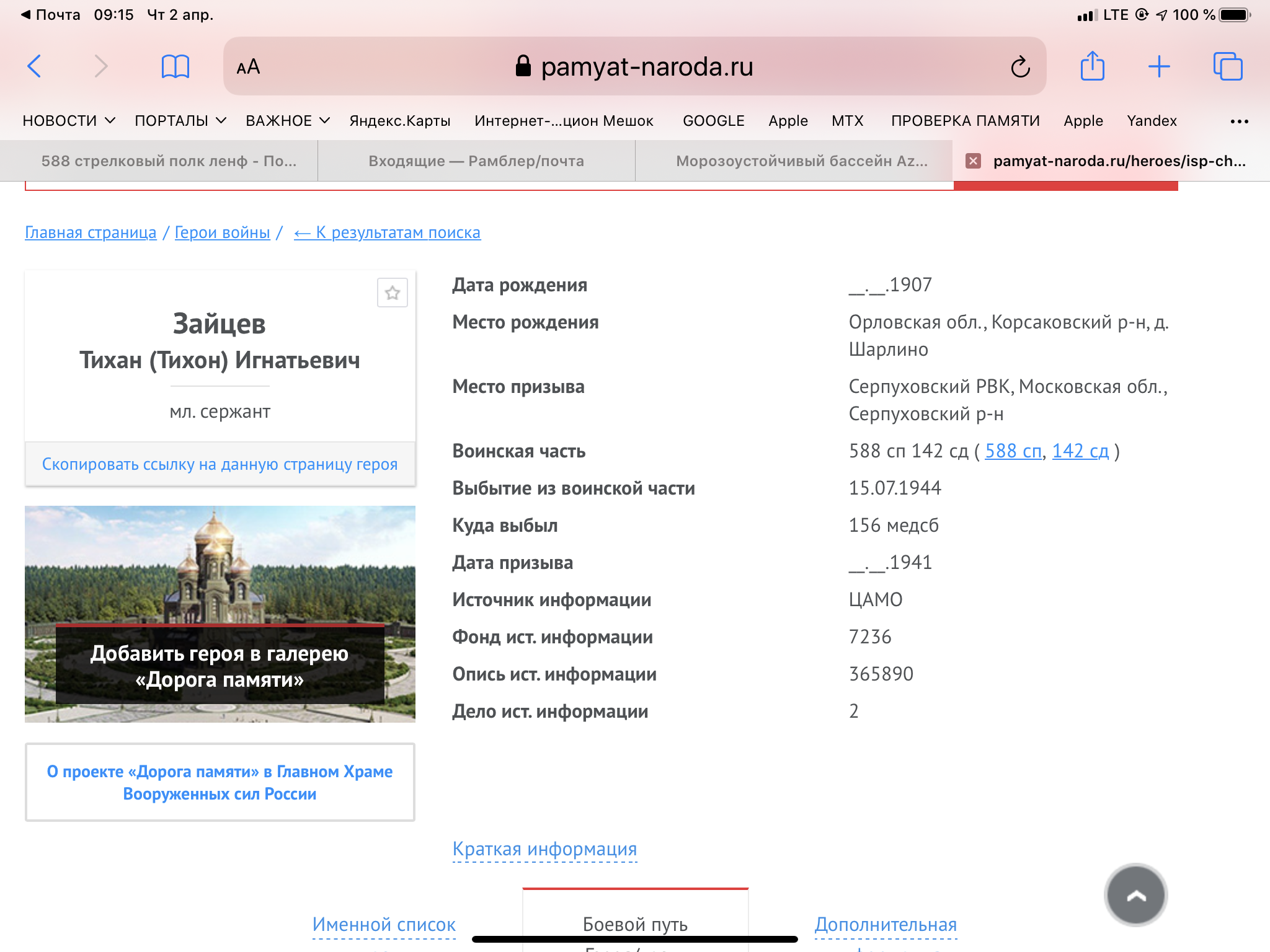
Task: Click Скопировать ссылку на данную страницу героя
Action: pos(220,464)
